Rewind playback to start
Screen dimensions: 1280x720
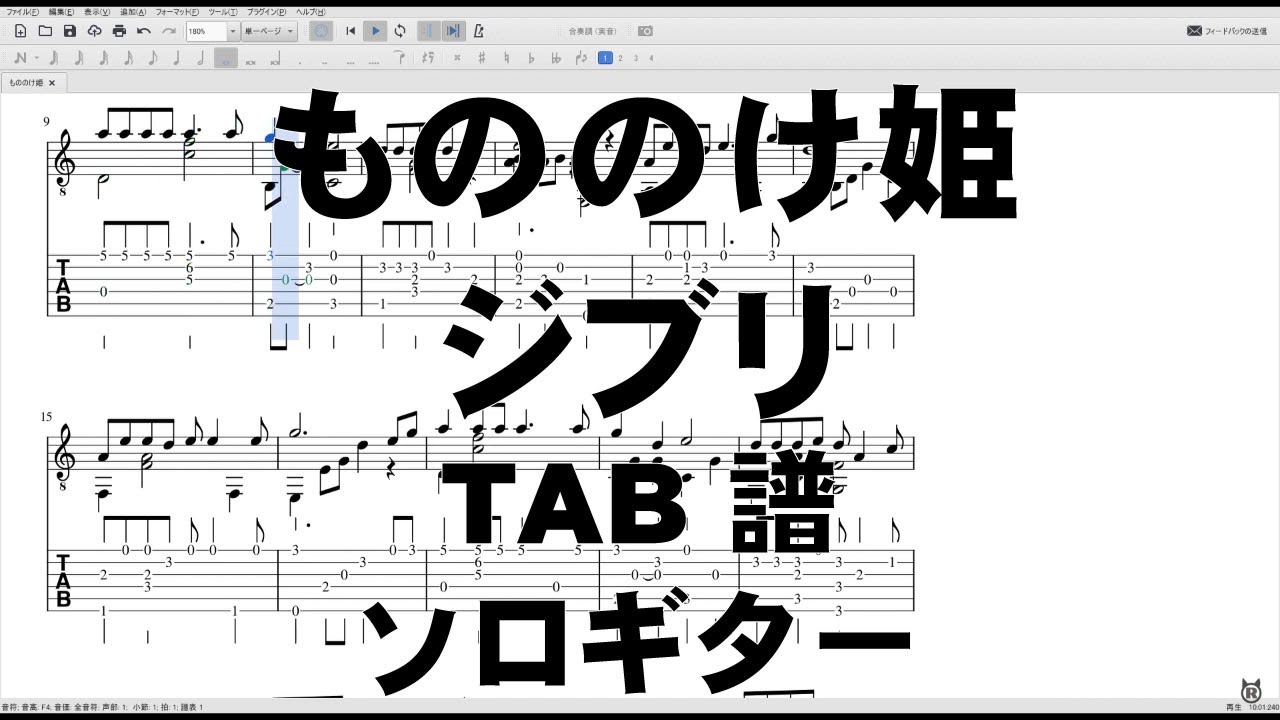tap(350, 31)
